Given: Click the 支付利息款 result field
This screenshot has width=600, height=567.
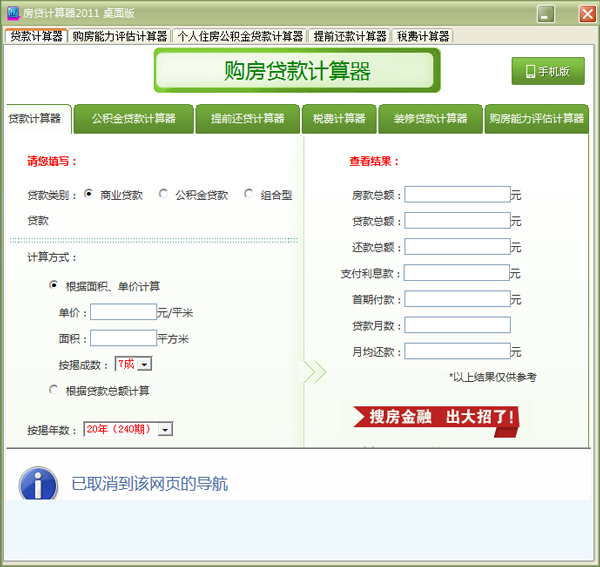Looking at the screenshot, I should pos(457,272).
